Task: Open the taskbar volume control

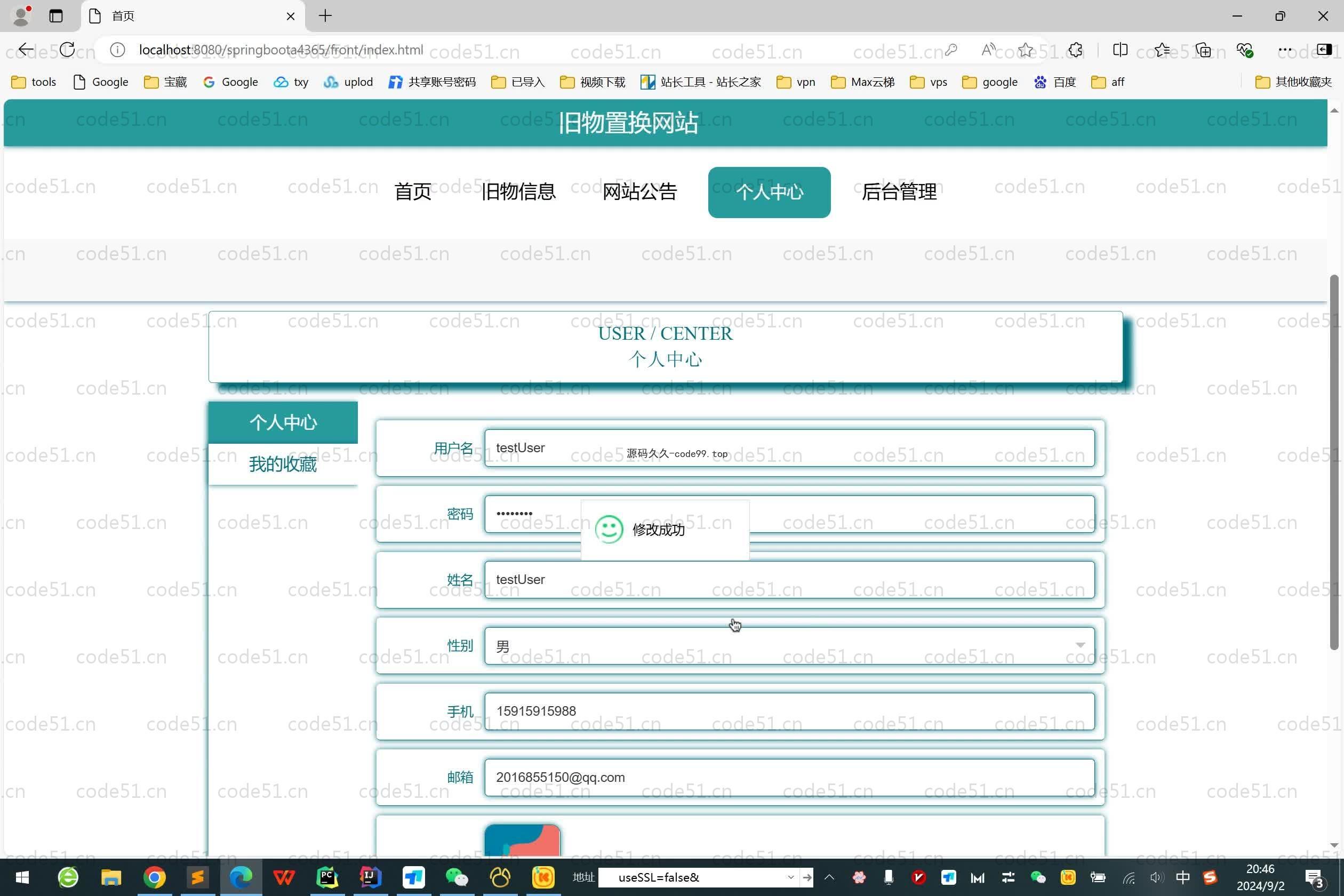Action: [1156, 877]
